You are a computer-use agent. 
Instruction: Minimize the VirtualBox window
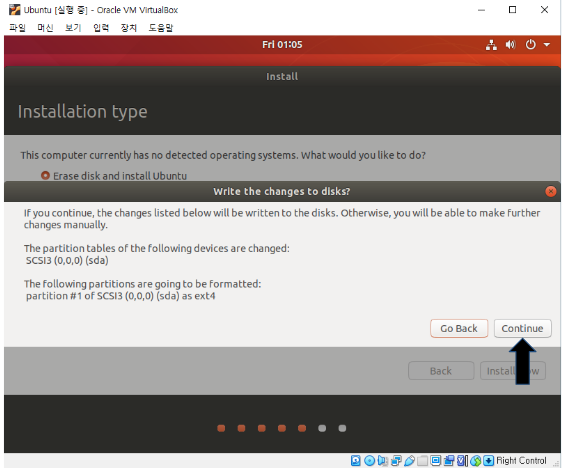(481, 10)
